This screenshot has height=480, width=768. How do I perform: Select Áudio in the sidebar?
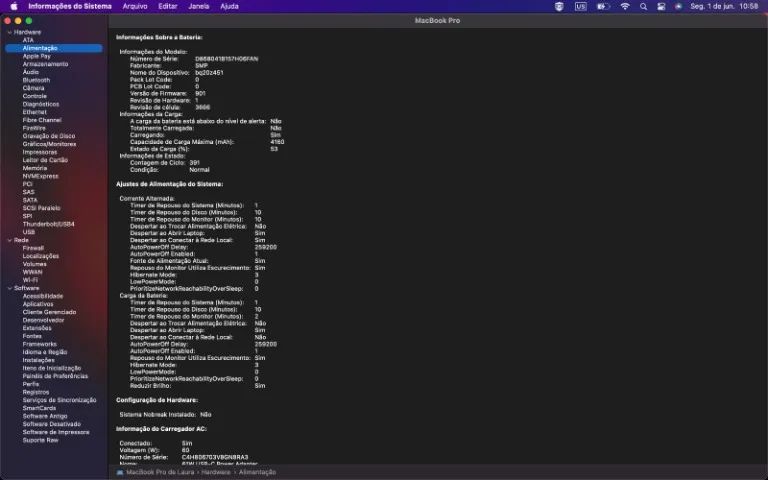[x=30, y=72]
